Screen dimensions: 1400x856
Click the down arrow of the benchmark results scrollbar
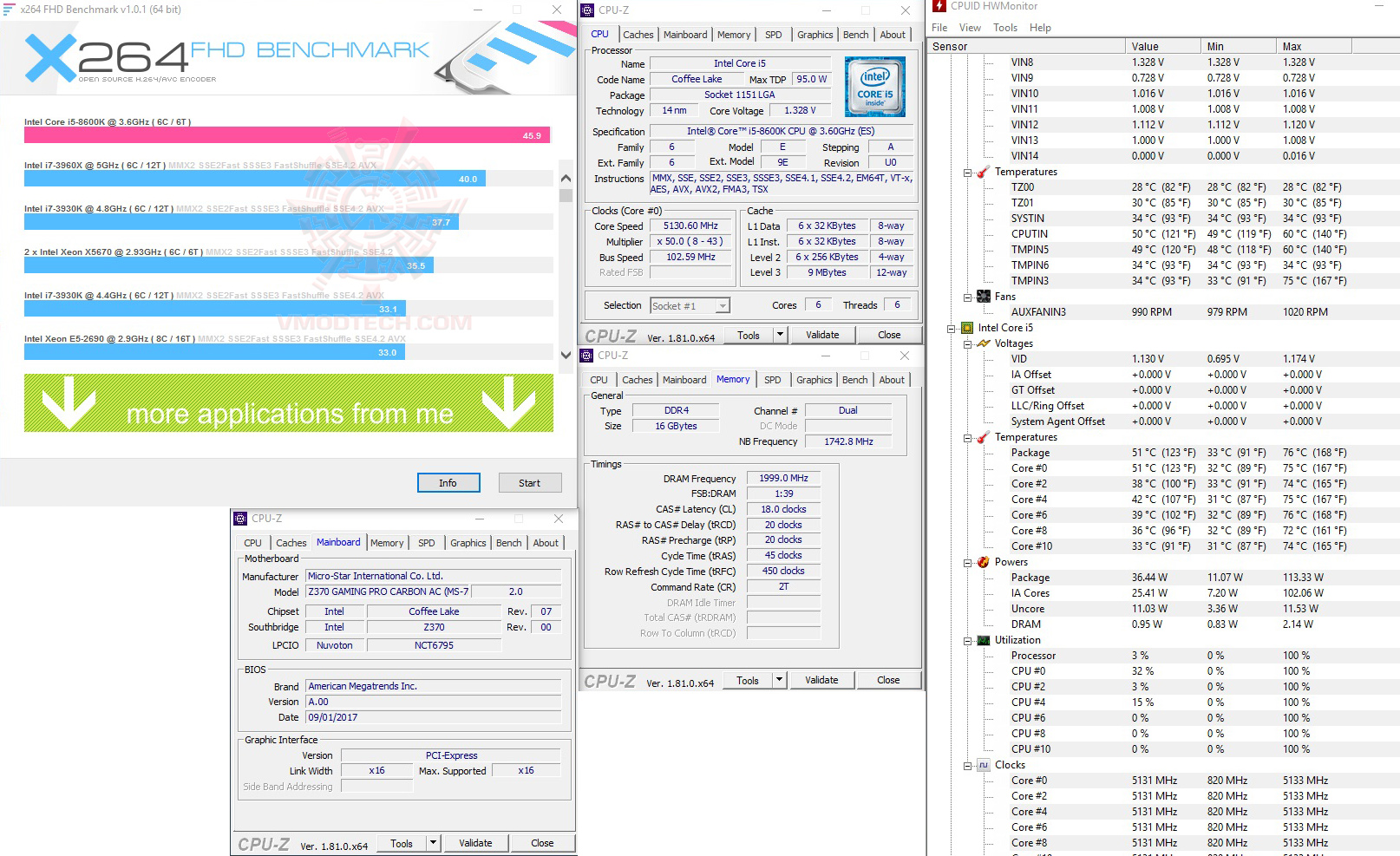pos(566,354)
